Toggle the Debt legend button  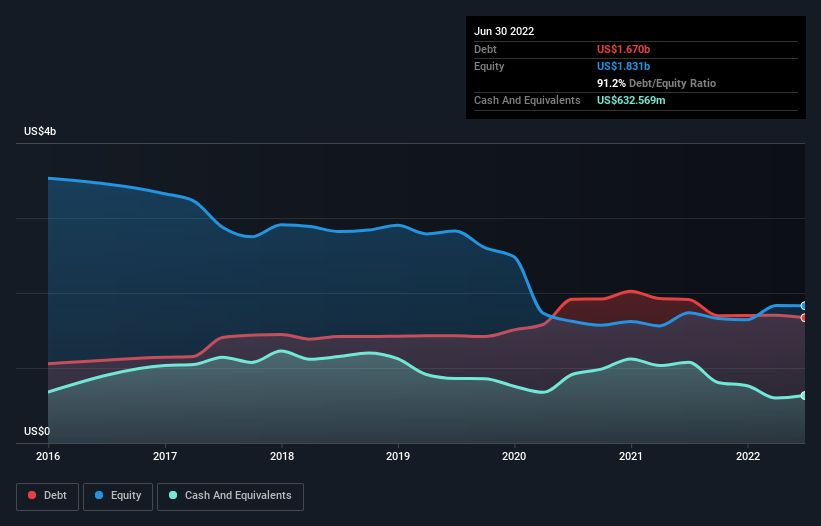pos(47,496)
